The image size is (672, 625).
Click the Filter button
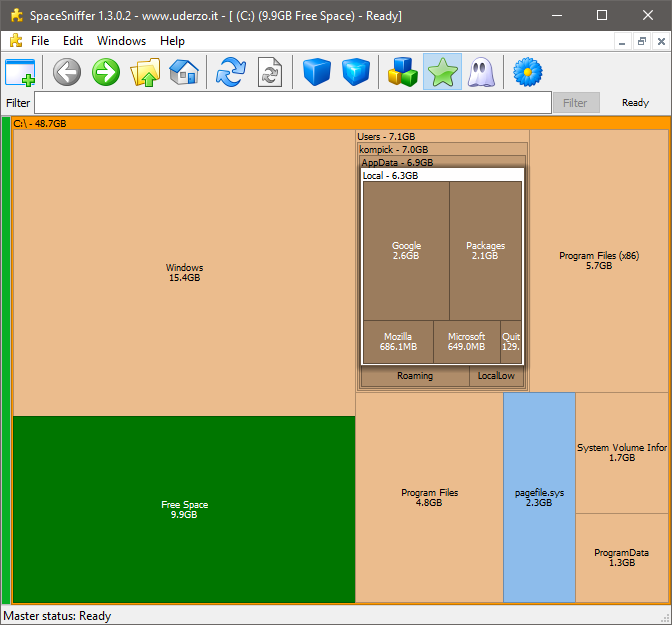576,103
